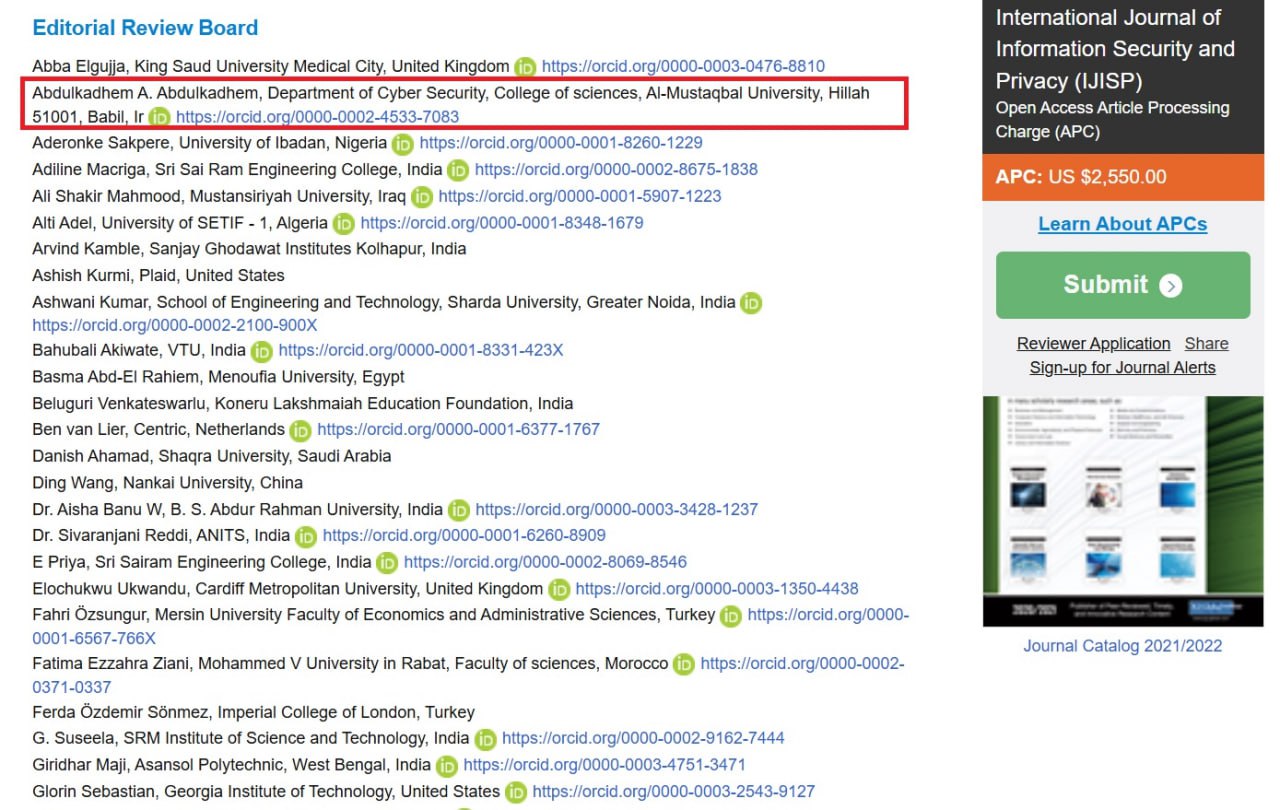Click ORCID icon beside Adiline Macriga
This screenshot has width=1280, height=810.
pyautogui.click(x=458, y=170)
